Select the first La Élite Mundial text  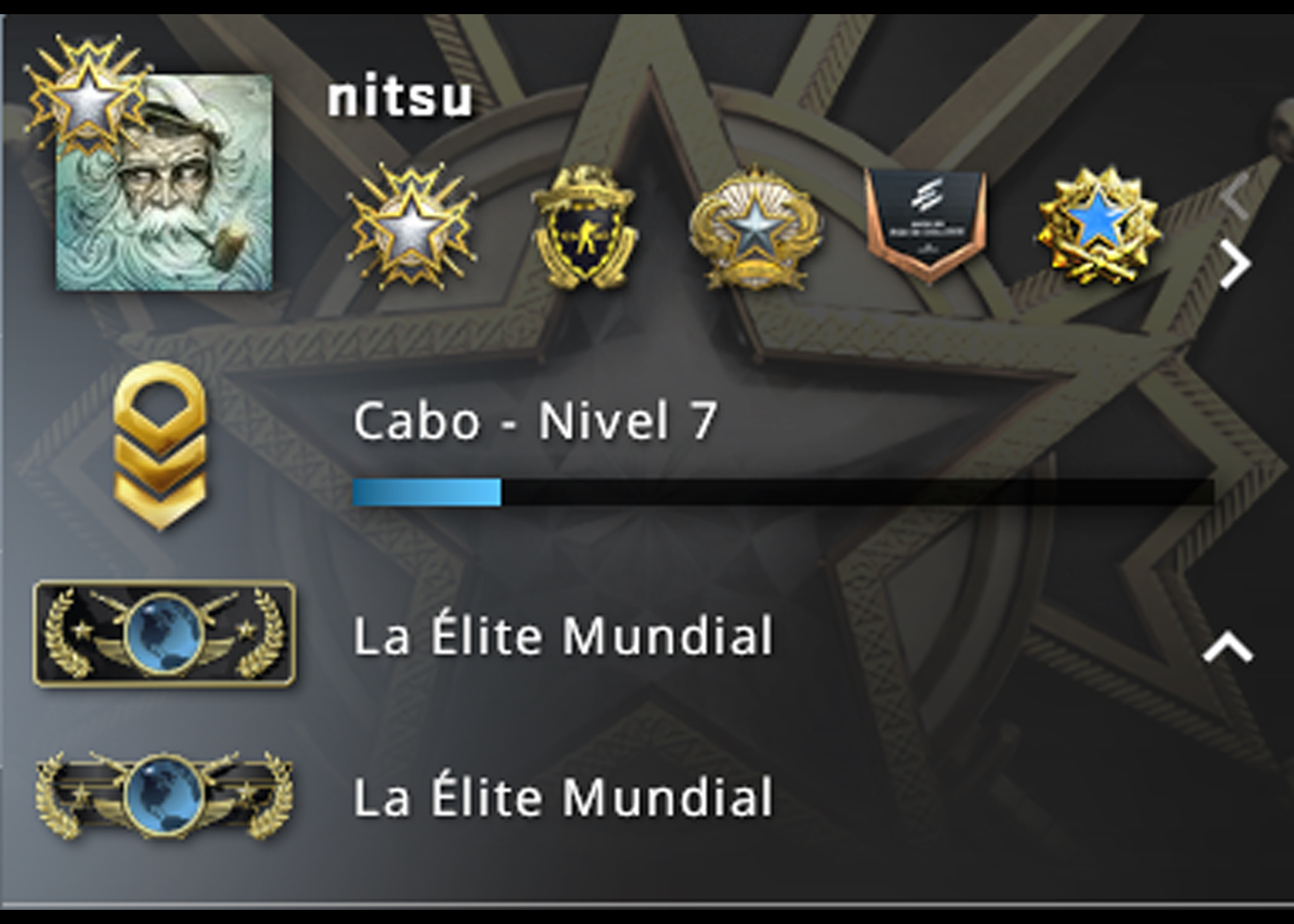pos(563,634)
